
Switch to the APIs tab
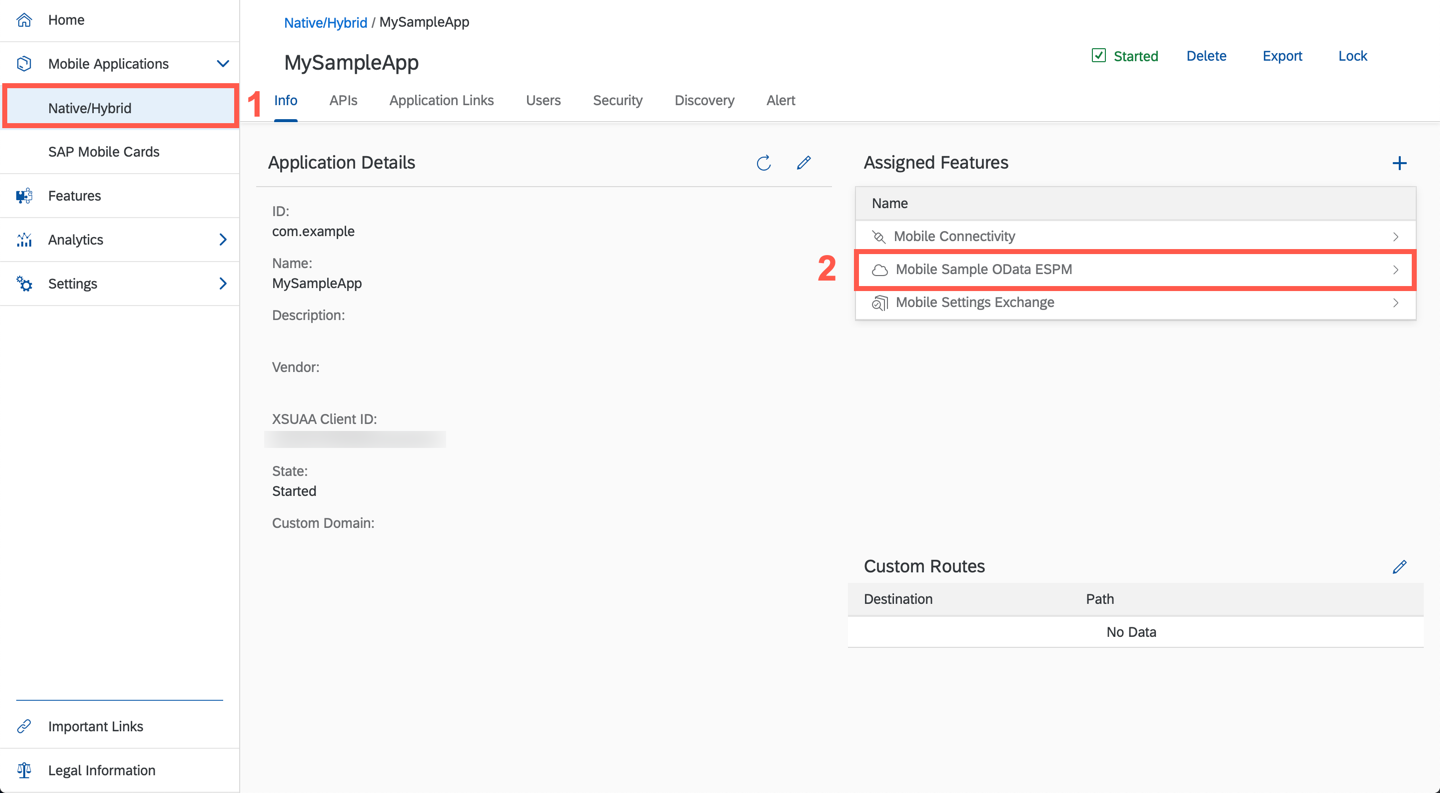(343, 101)
